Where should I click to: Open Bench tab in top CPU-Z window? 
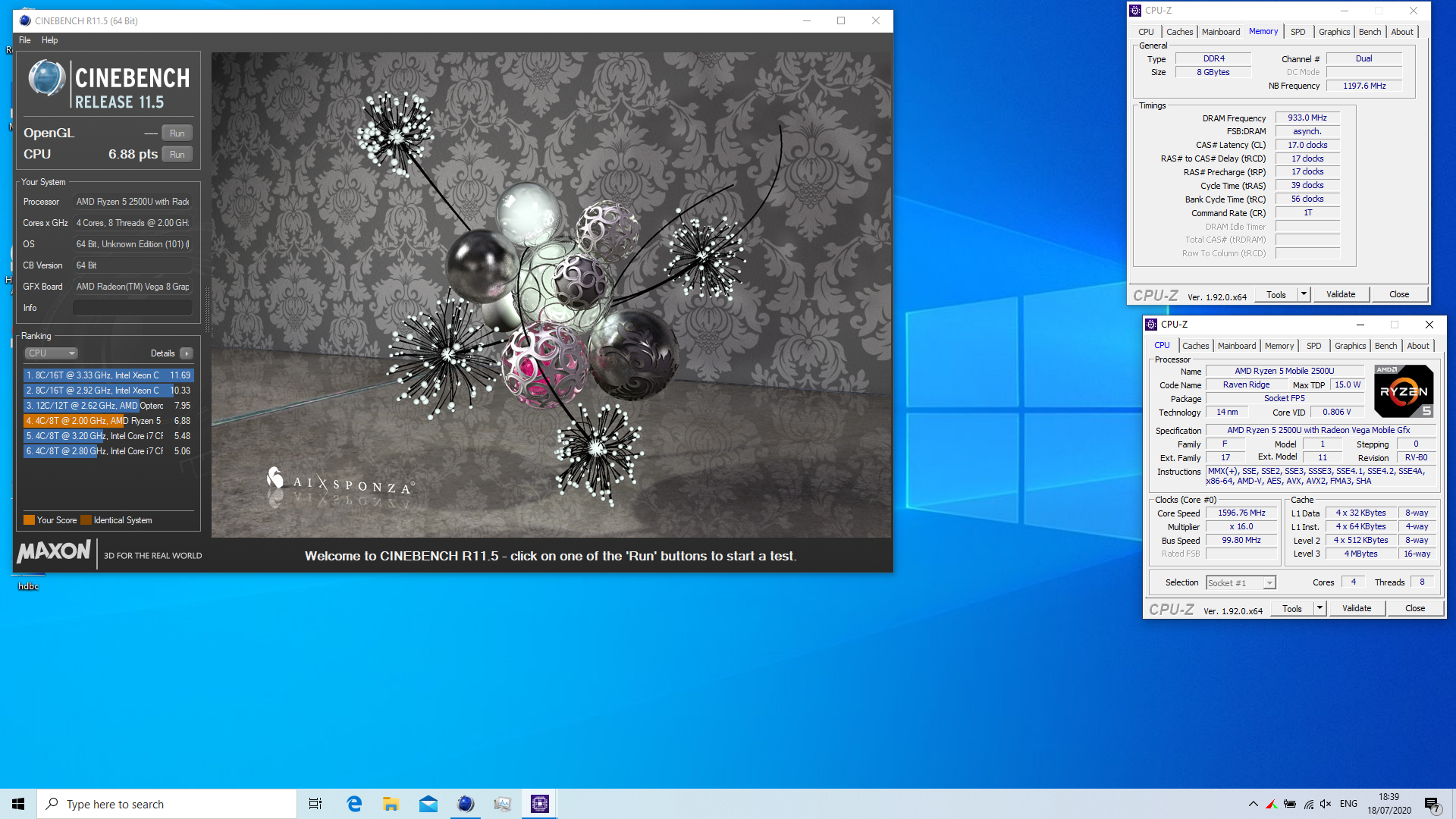point(1370,32)
